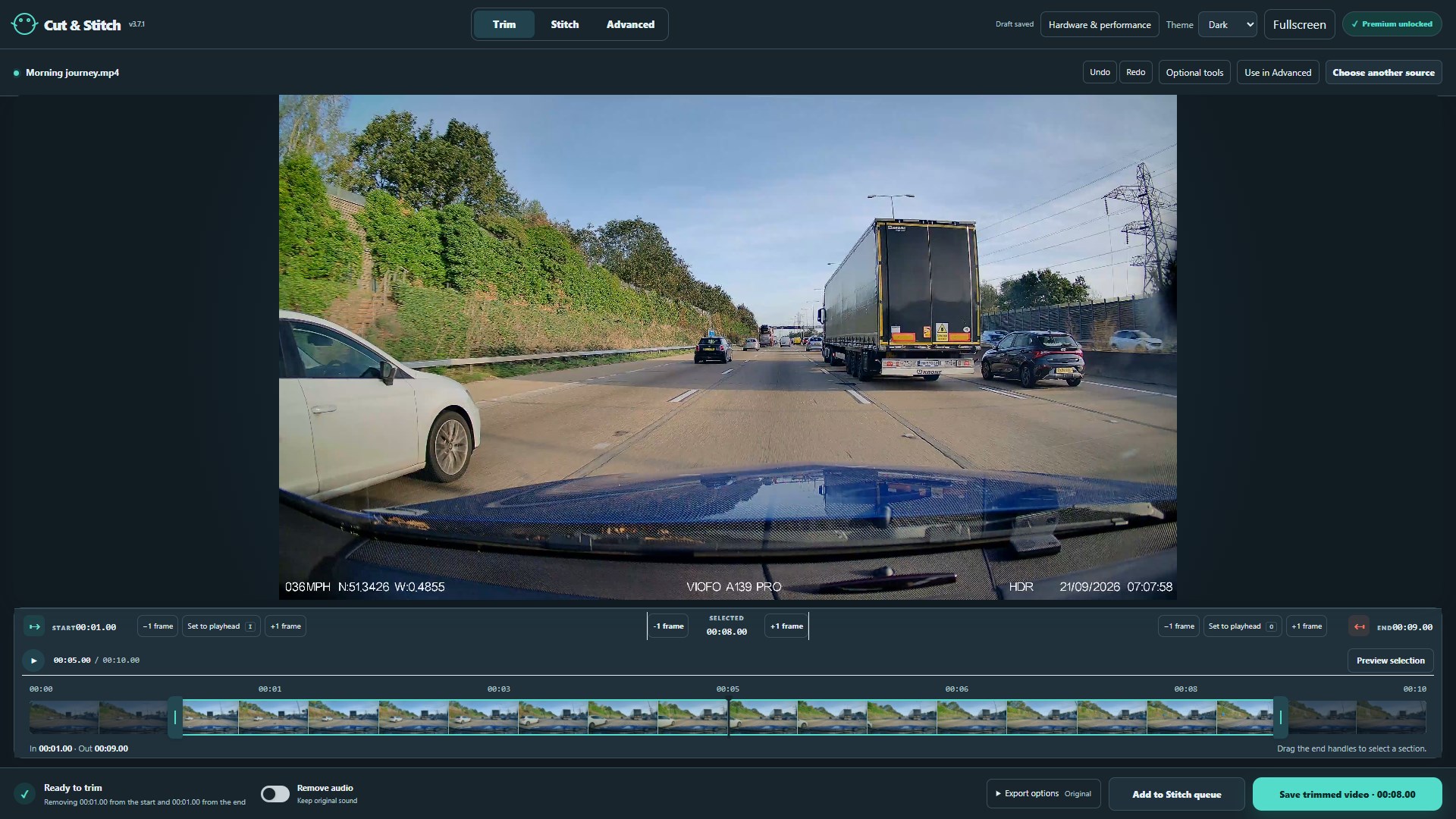Switch to the Trim tab
1456x819 pixels.
504,24
